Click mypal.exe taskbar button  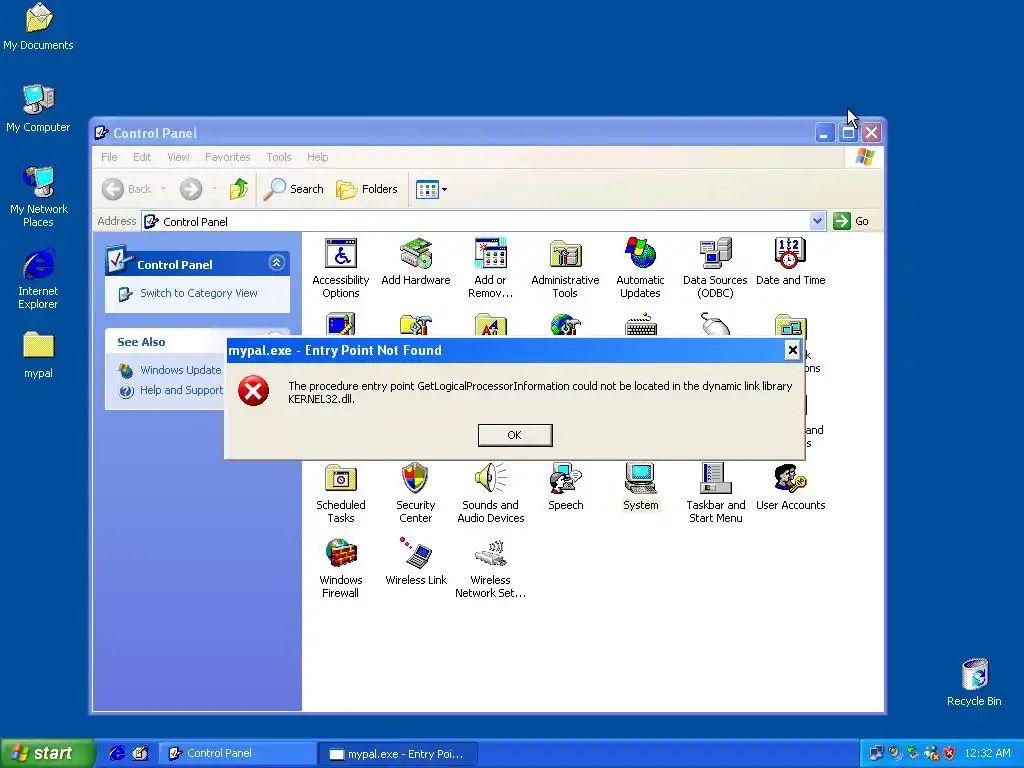[398, 754]
